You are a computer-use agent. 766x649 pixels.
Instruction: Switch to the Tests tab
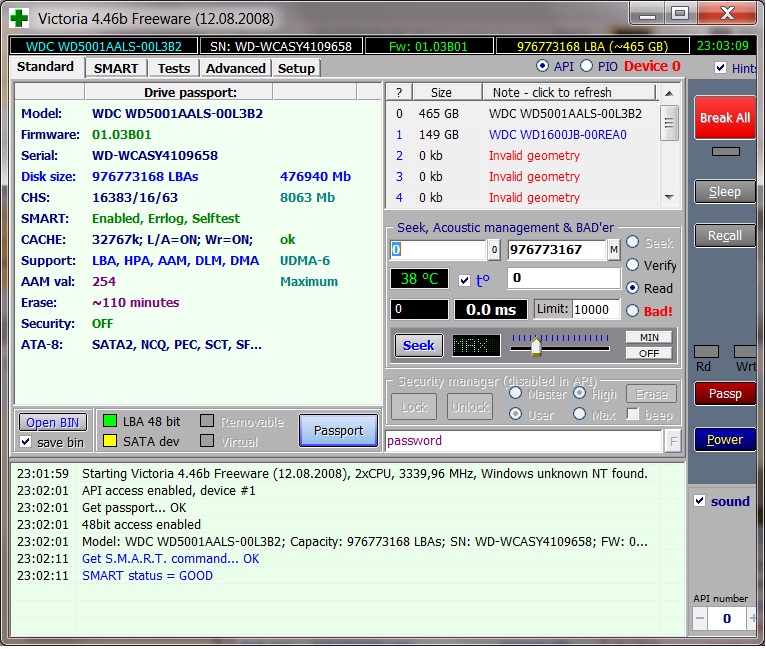pyautogui.click(x=173, y=68)
